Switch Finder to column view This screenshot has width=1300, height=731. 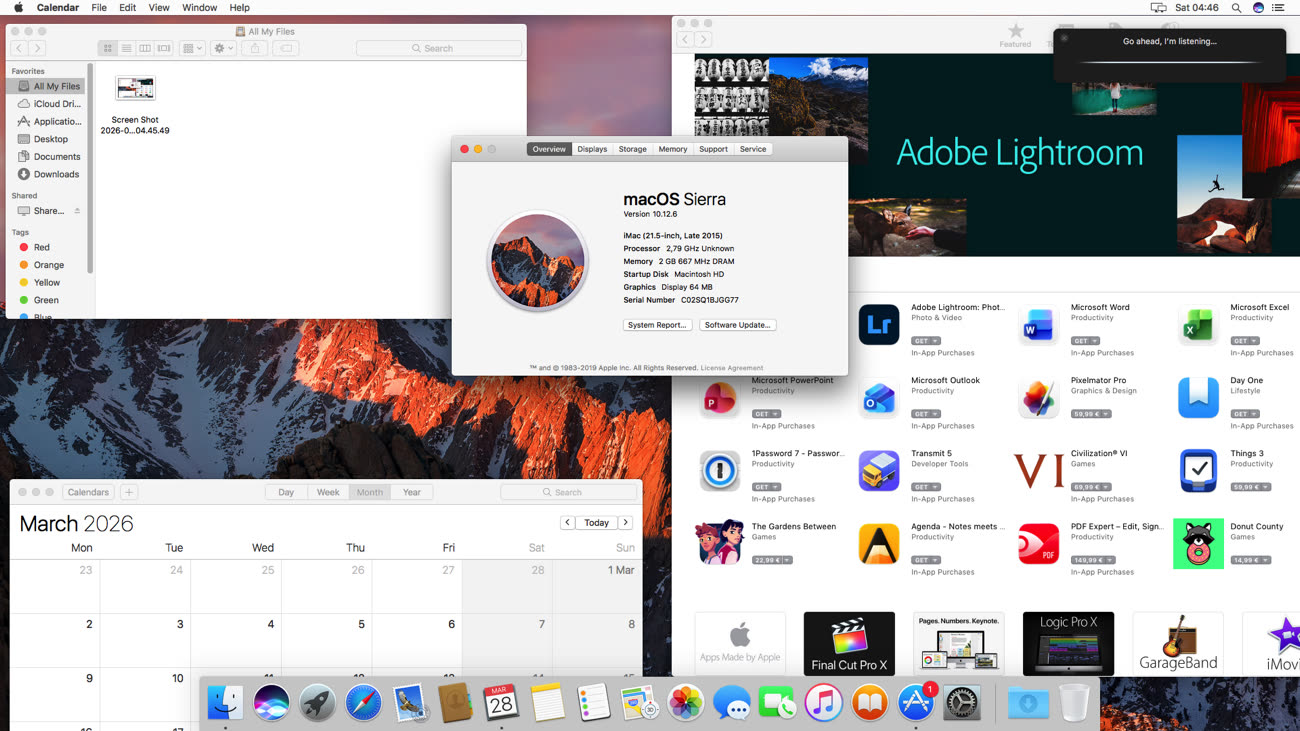145,48
